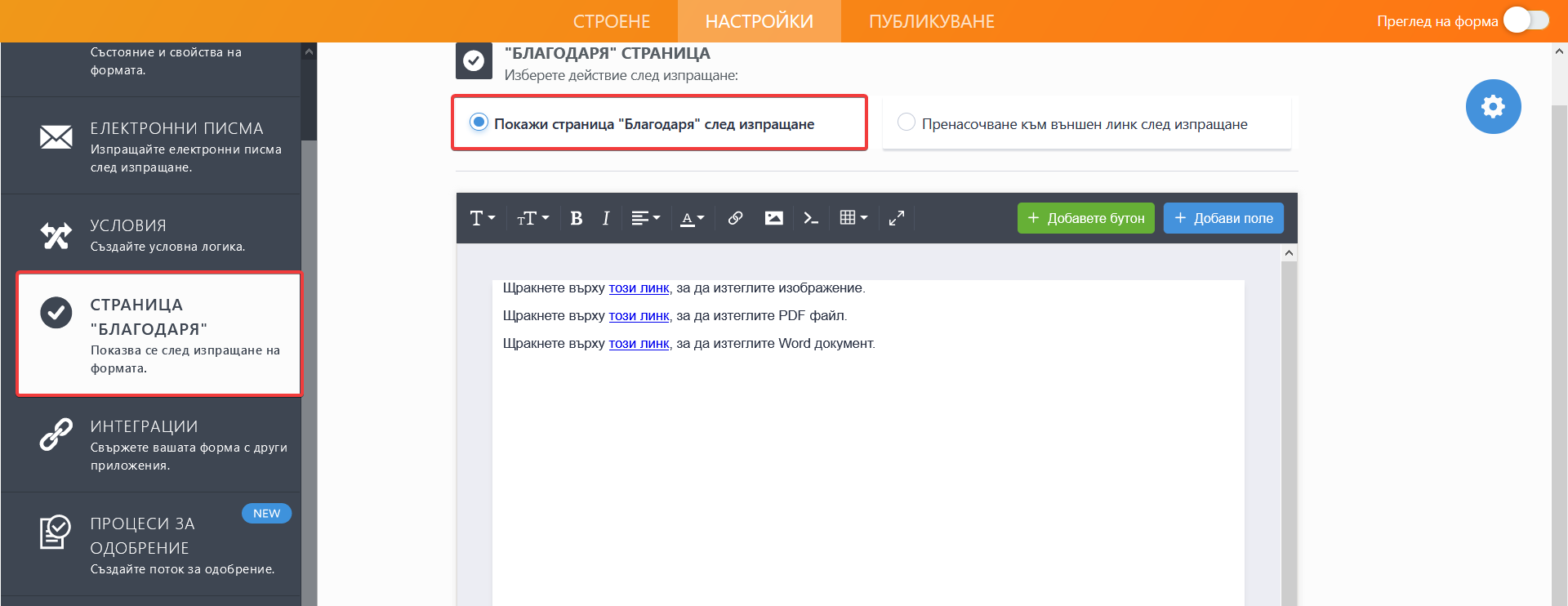Open the blue gear settings button
Viewport: 1568px width, 606px height.
[x=1492, y=107]
